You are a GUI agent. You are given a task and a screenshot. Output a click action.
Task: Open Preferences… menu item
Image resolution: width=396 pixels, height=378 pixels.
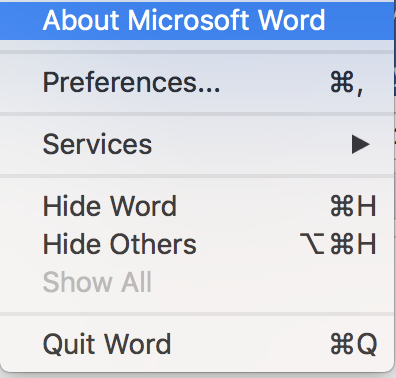tap(197, 82)
